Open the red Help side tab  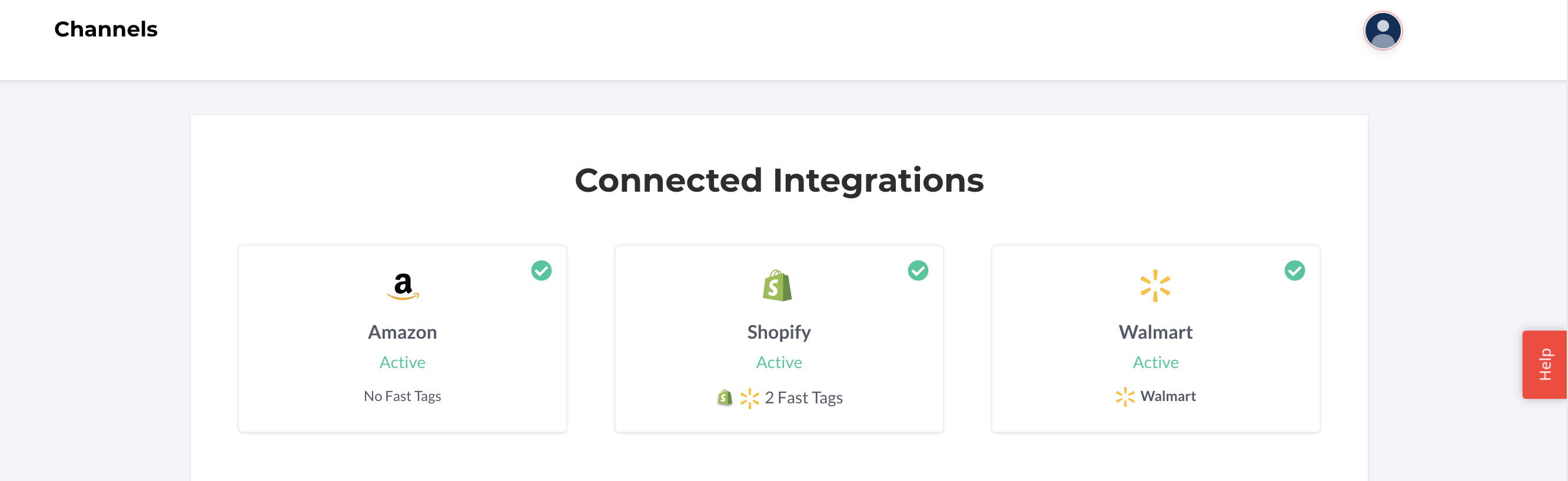coord(1544,364)
